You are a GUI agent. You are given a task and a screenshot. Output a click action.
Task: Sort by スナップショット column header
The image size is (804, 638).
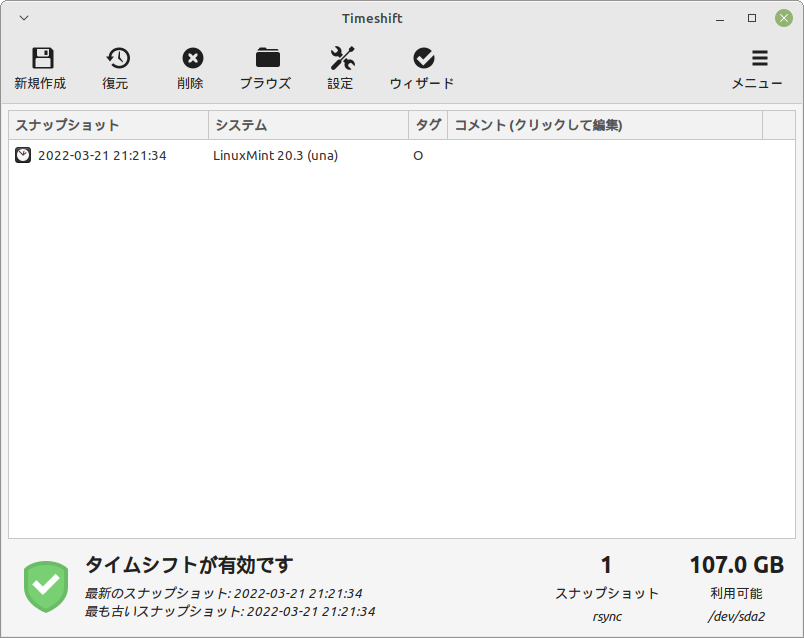pyautogui.click(x=108, y=125)
